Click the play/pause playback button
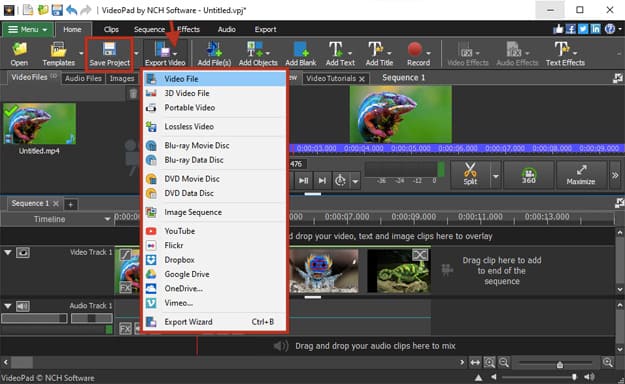The image size is (625, 384). point(303,181)
